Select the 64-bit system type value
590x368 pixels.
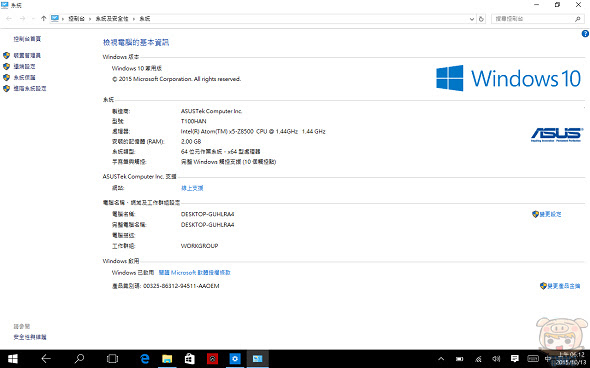point(220,152)
